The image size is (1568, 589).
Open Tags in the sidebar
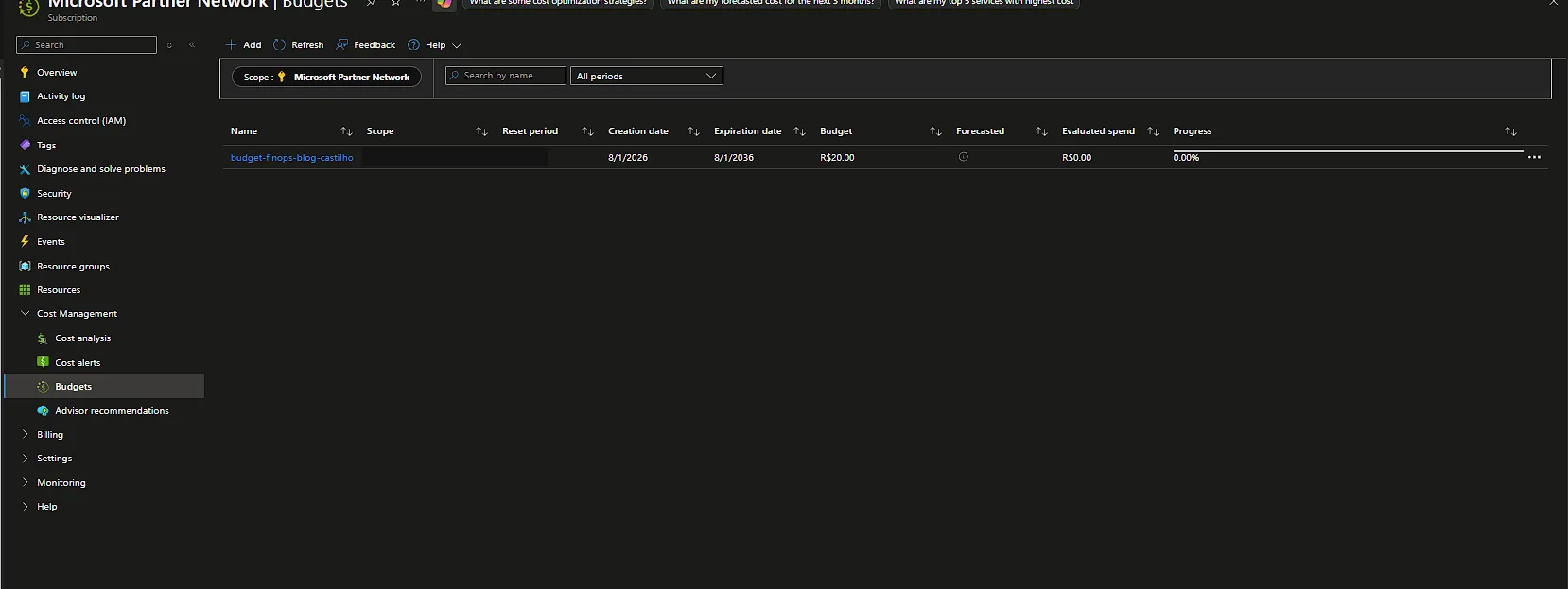coord(46,145)
